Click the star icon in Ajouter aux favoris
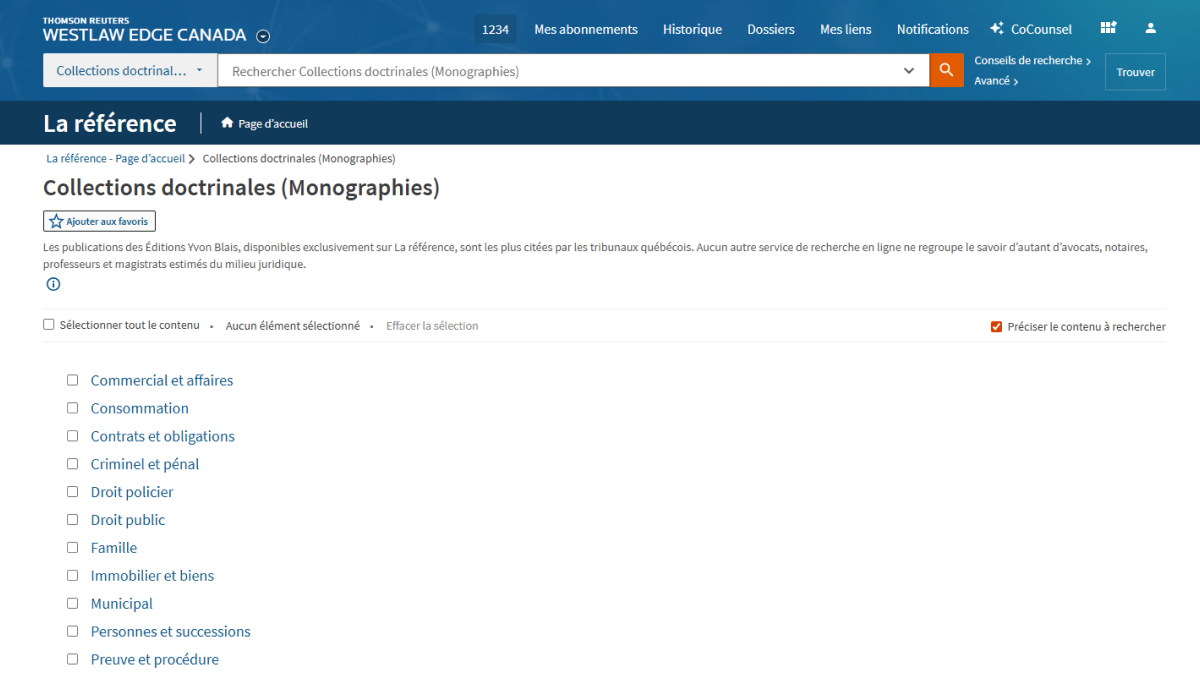1200x676 pixels. [x=56, y=221]
